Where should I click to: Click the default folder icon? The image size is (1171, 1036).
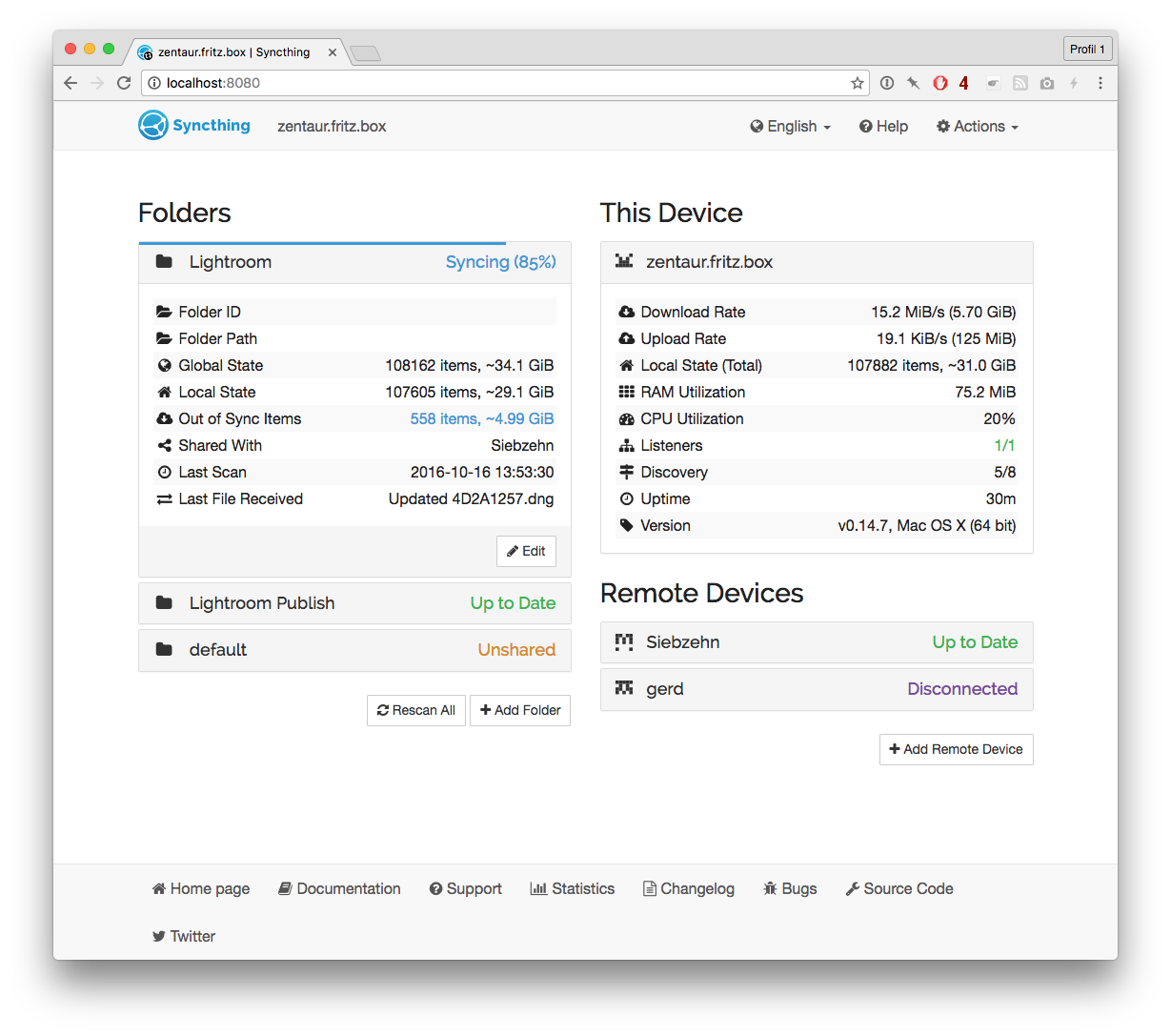(x=164, y=649)
